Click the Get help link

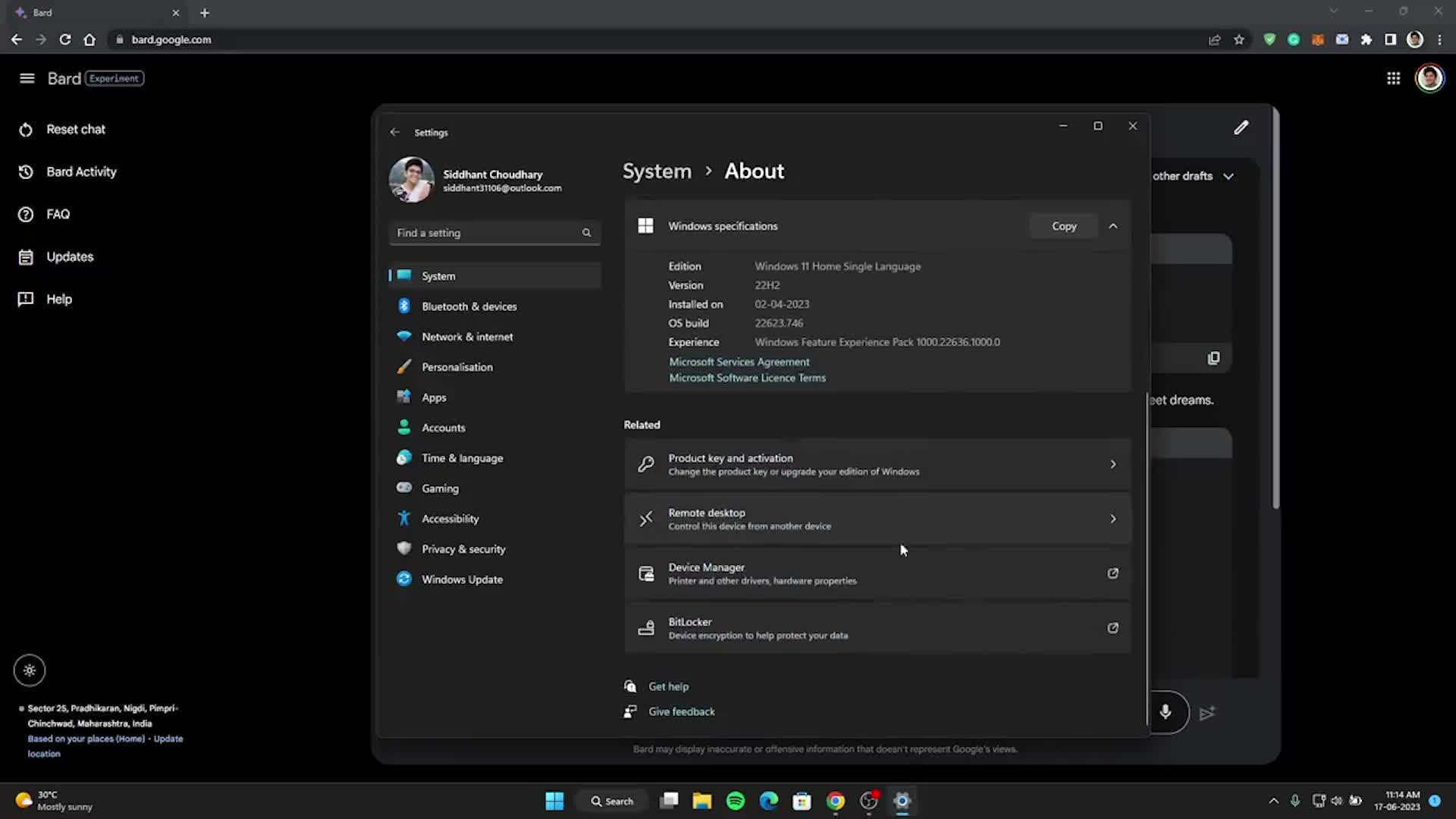668,686
